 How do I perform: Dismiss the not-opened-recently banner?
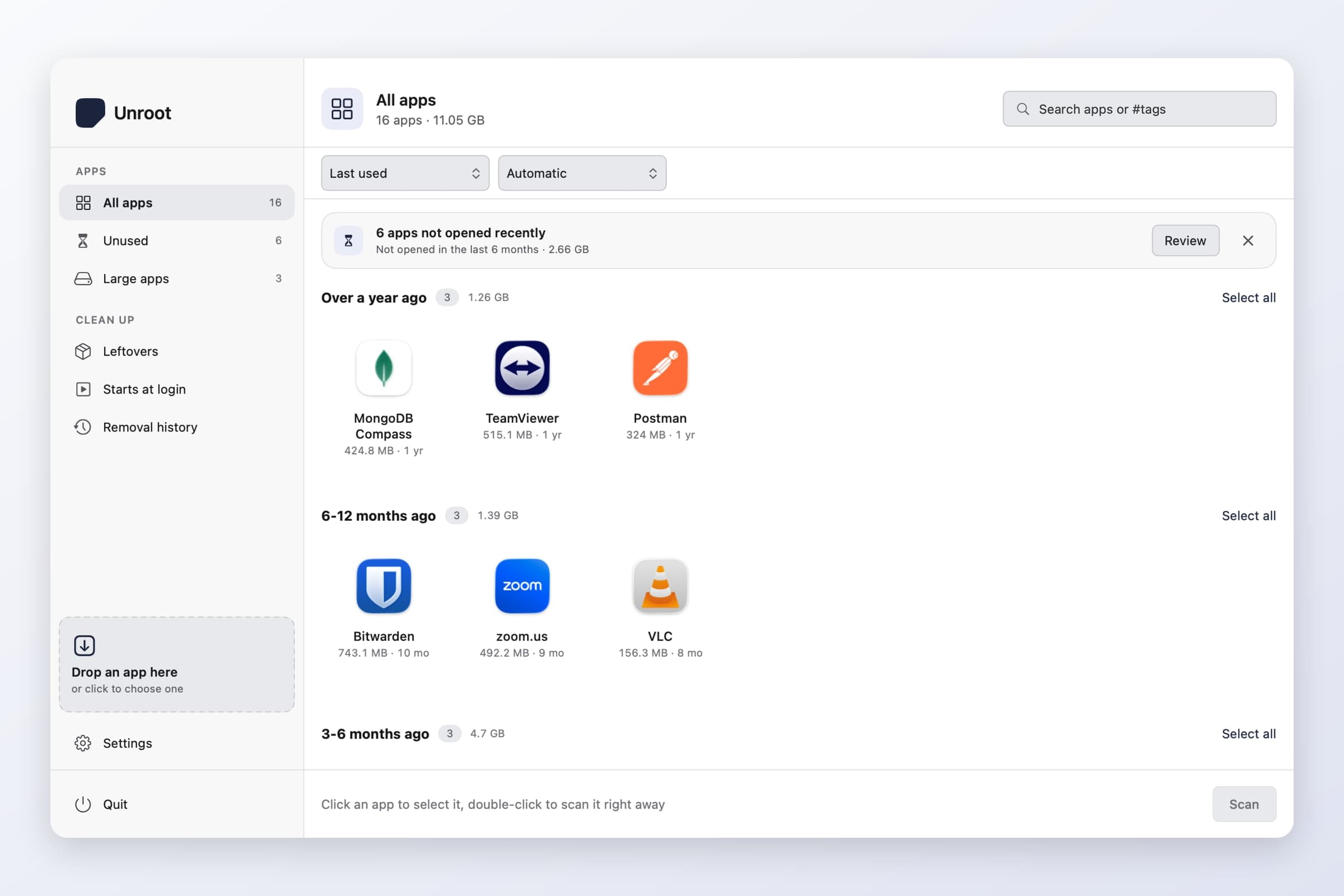tap(1248, 241)
